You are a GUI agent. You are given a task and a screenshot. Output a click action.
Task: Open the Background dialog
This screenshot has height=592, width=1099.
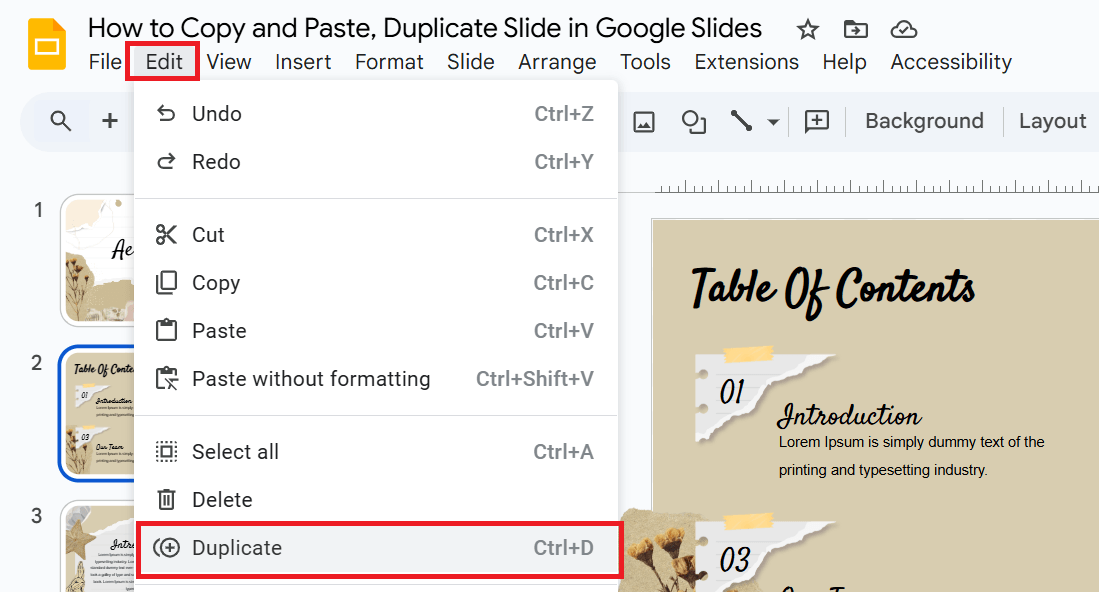click(x=923, y=120)
